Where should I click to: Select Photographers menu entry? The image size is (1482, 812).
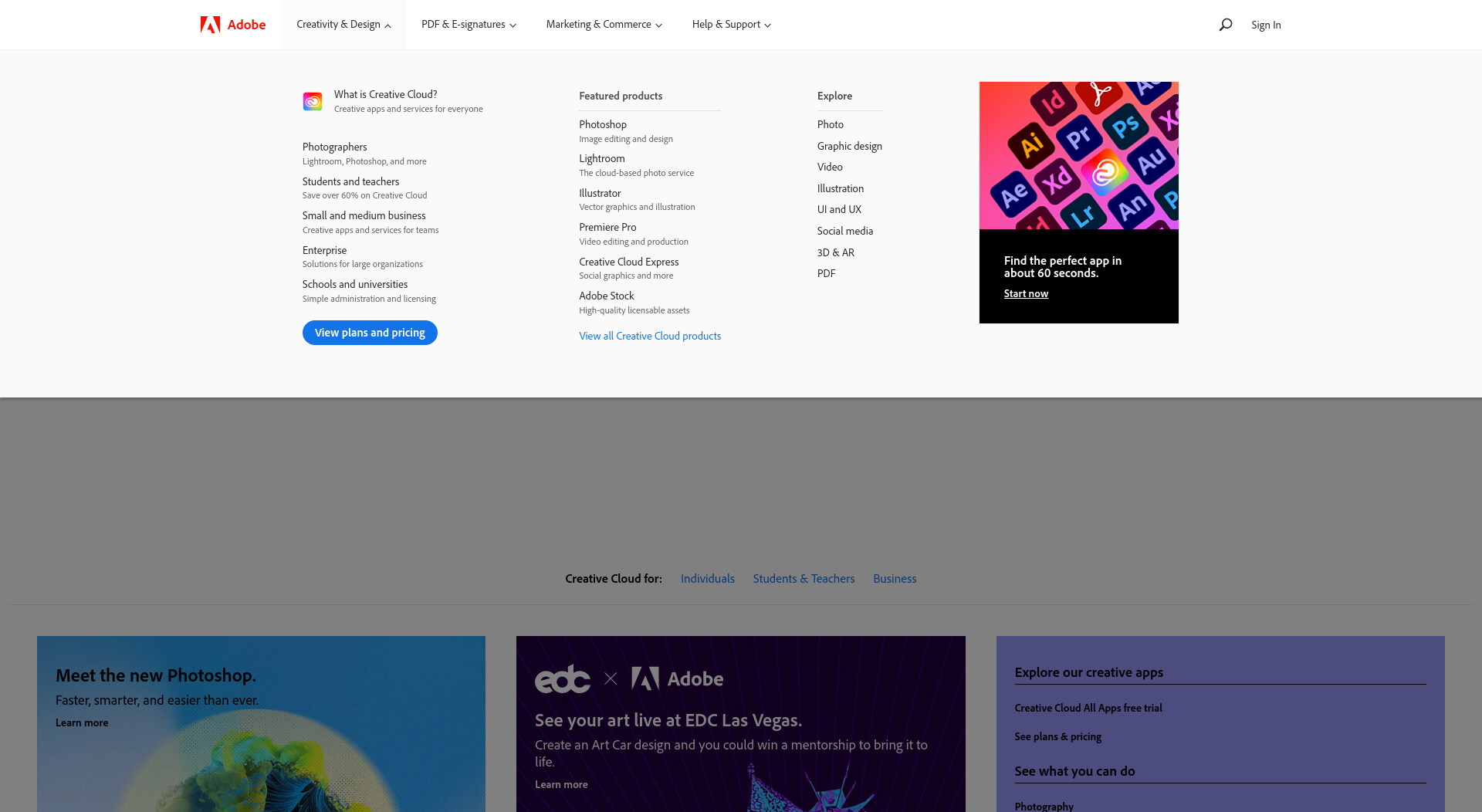pos(364,154)
